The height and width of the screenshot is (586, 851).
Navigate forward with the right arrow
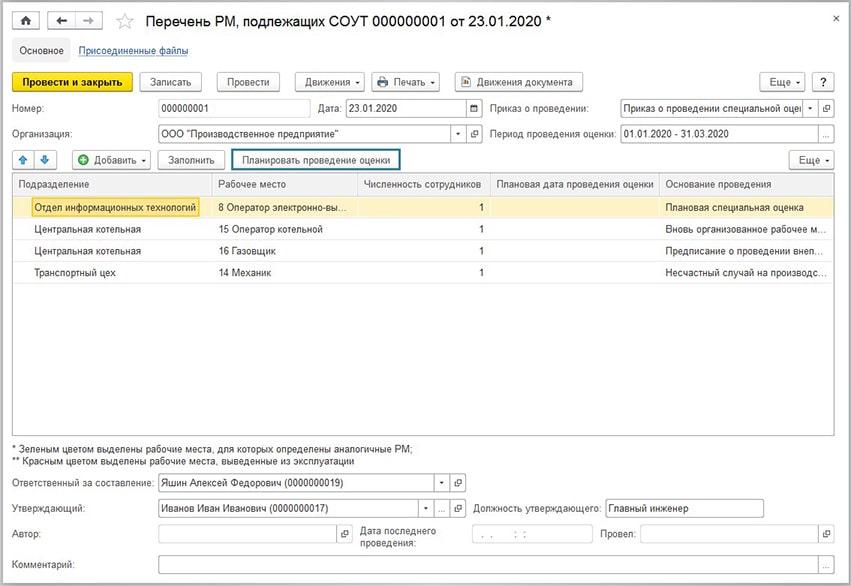coord(88,21)
